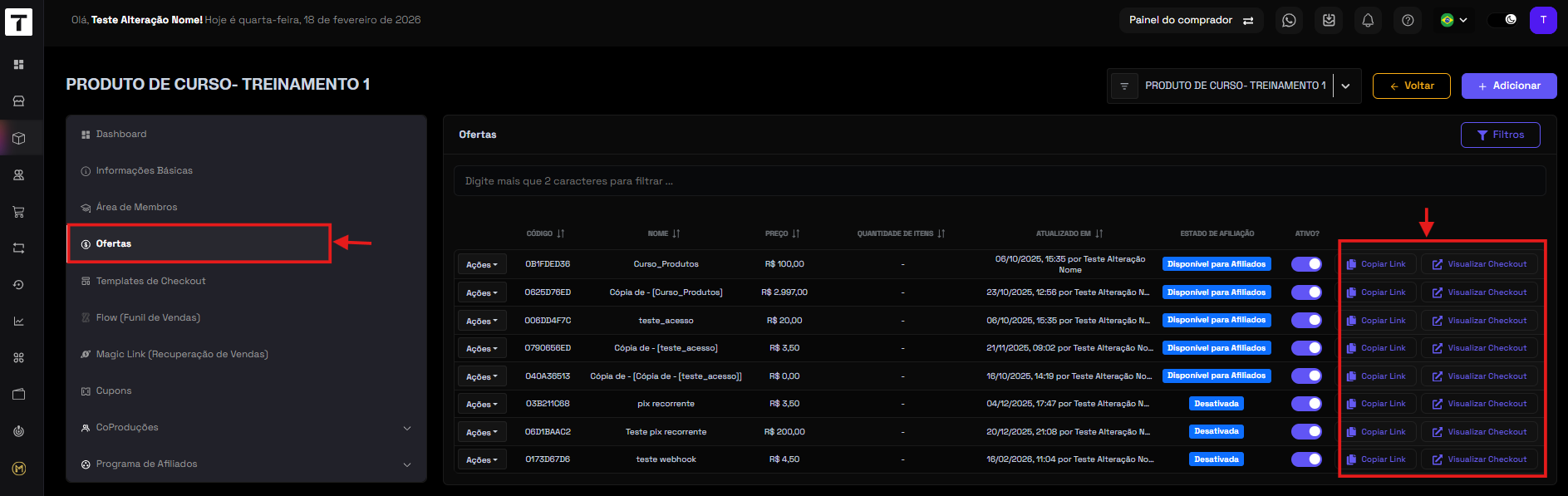
Task: Open Templates de Checkout menu item
Action: click(150, 282)
